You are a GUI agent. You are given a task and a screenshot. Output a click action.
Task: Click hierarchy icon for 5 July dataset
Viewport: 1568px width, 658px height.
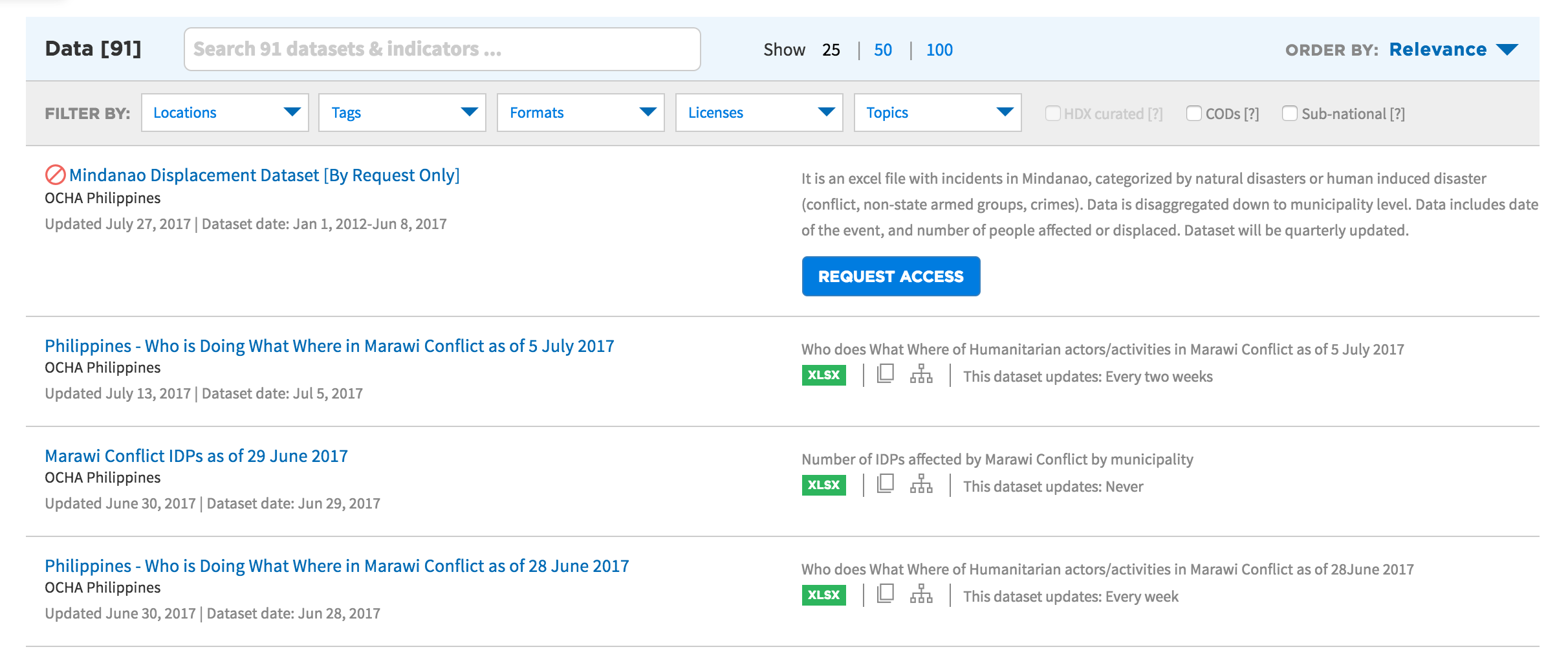pos(921,375)
